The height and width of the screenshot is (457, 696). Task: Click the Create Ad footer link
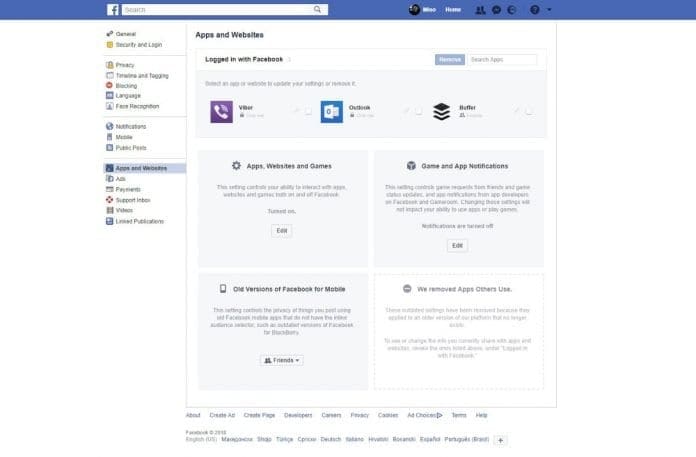(222, 415)
